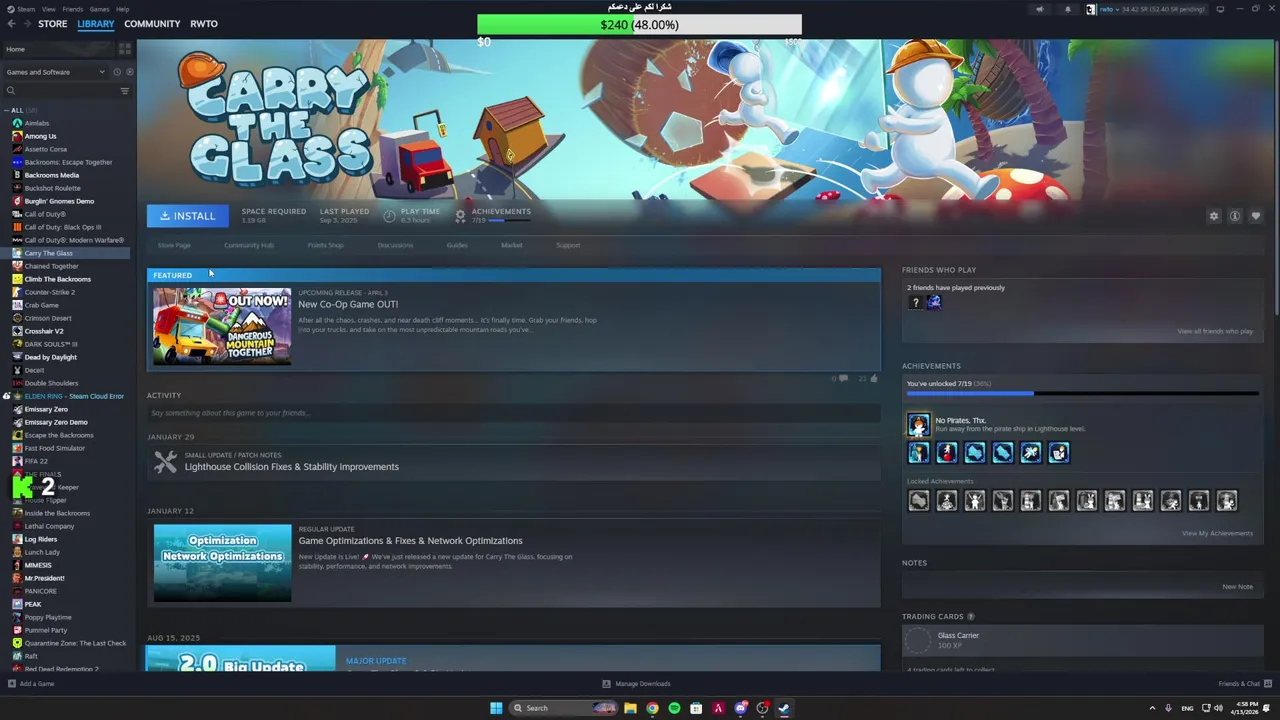Open the game Guides link
This screenshot has height=720, width=1280.
click(457, 245)
